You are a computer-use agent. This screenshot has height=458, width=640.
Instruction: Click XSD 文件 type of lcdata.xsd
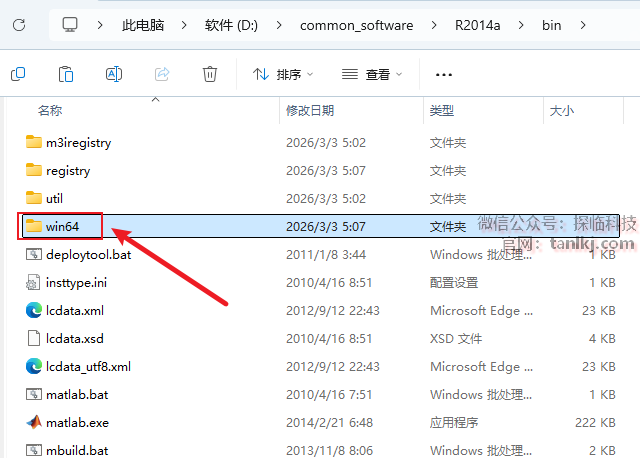pyautogui.click(x=456, y=339)
